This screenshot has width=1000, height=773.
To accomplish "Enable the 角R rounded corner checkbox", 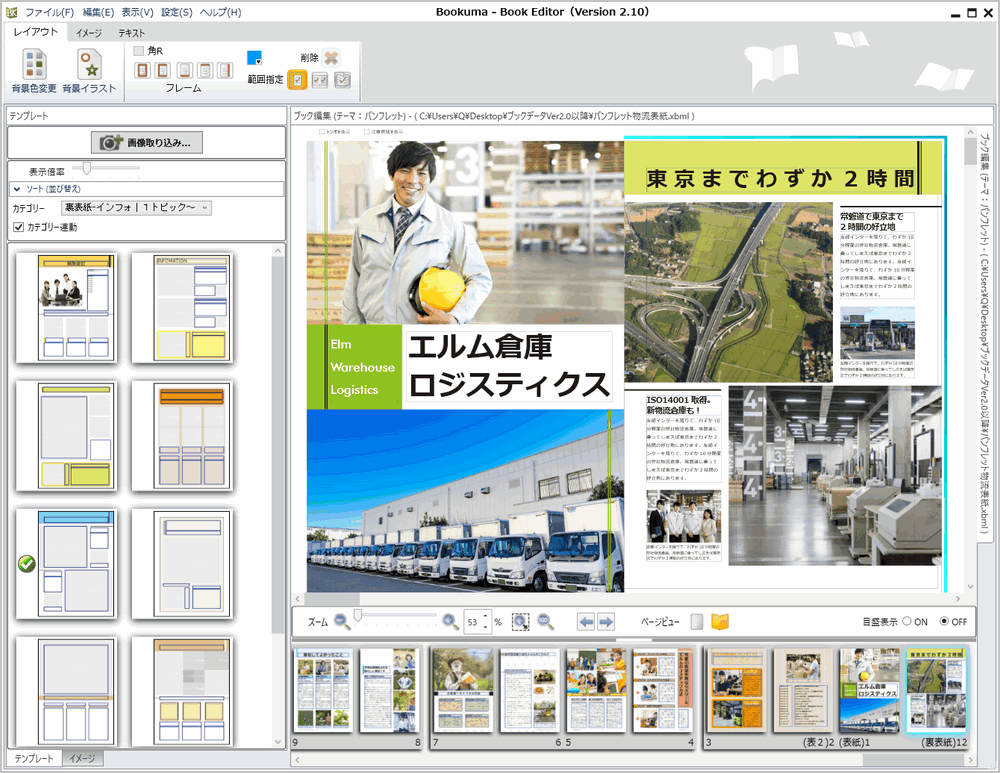I will (x=139, y=51).
